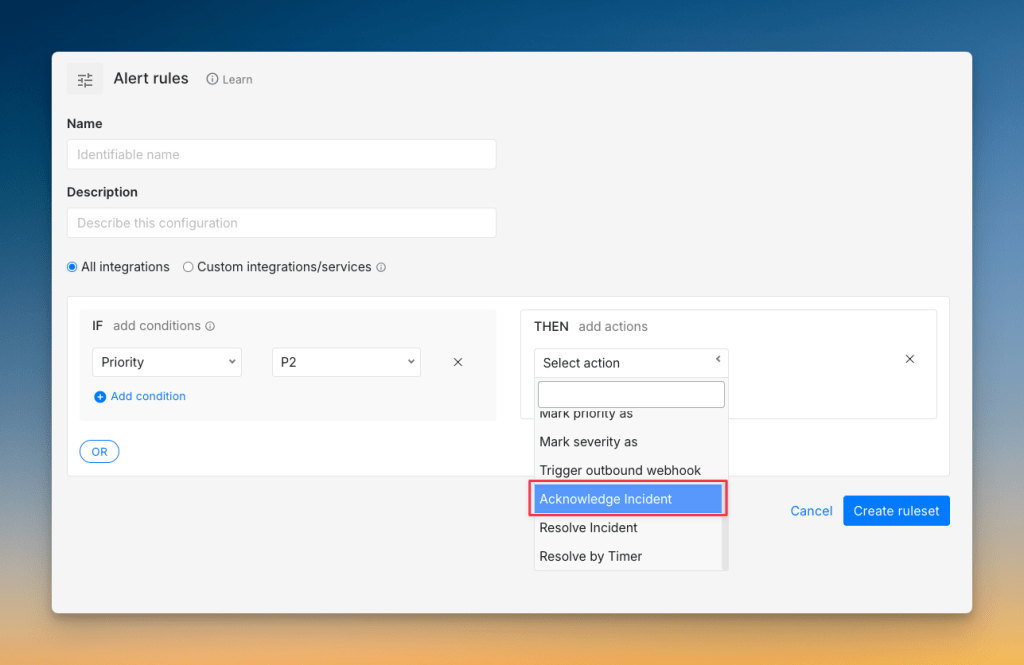Open the P2 value dropdown
The image size is (1024, 665).
[346, 362]
